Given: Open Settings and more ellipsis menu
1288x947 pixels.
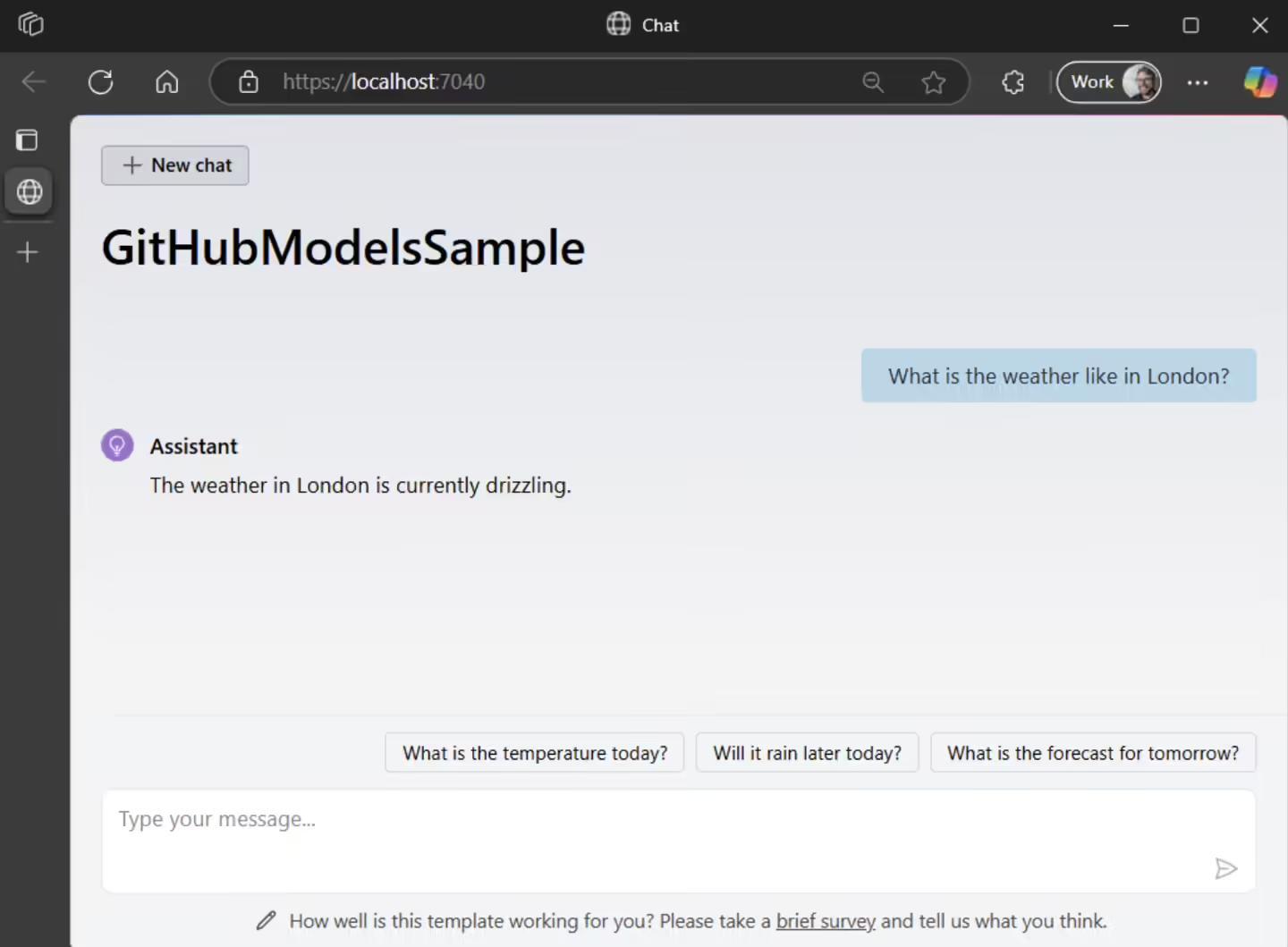Looking at the screenshot, I should tap(1198, 82).
